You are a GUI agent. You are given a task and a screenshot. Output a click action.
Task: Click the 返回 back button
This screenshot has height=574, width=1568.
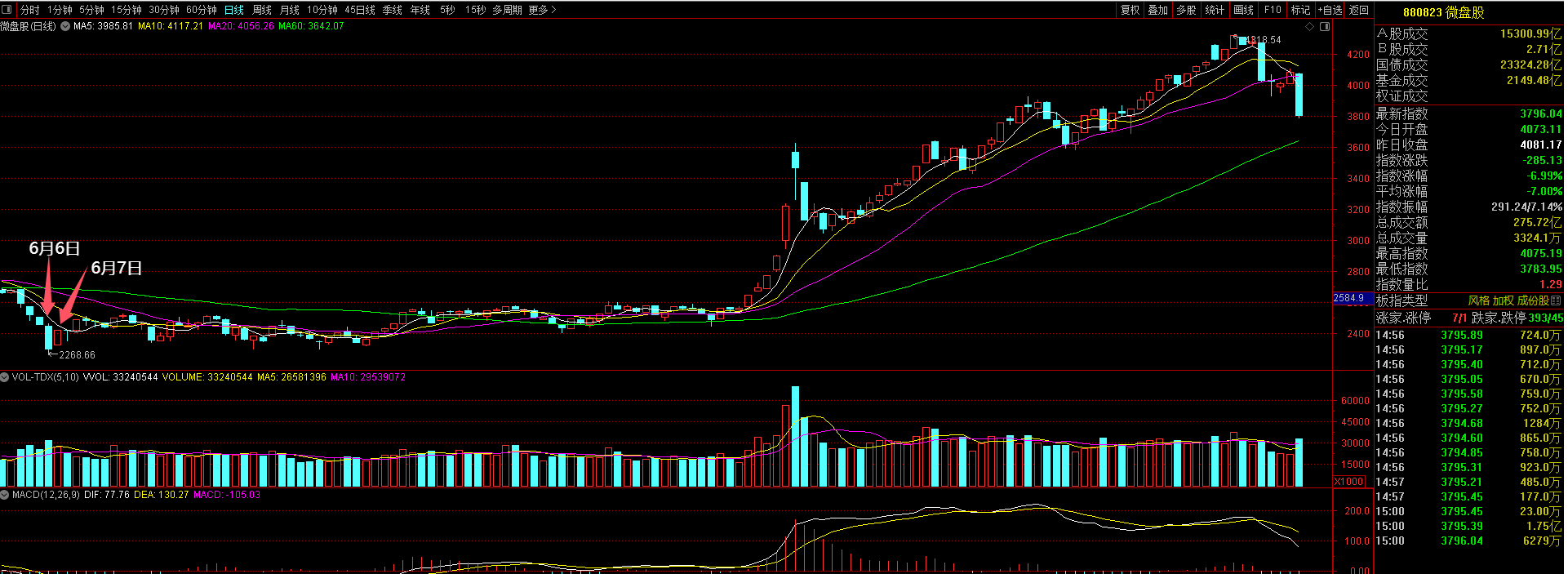click(1359, 10)
